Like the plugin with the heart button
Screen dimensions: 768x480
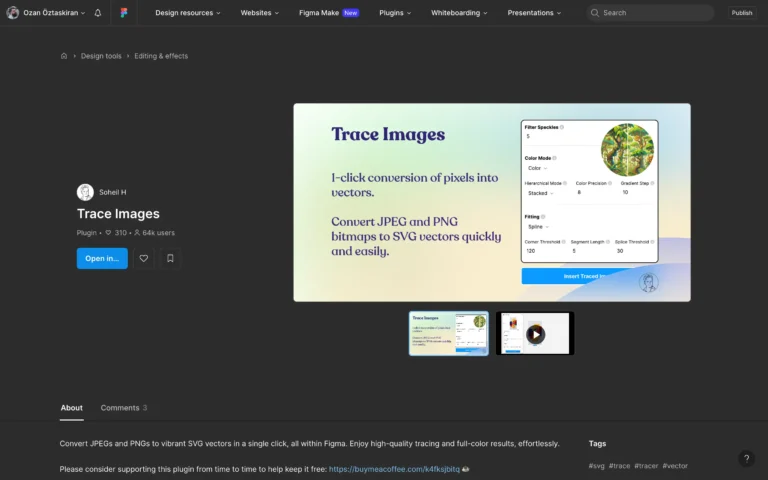click(x=144, y=258)
